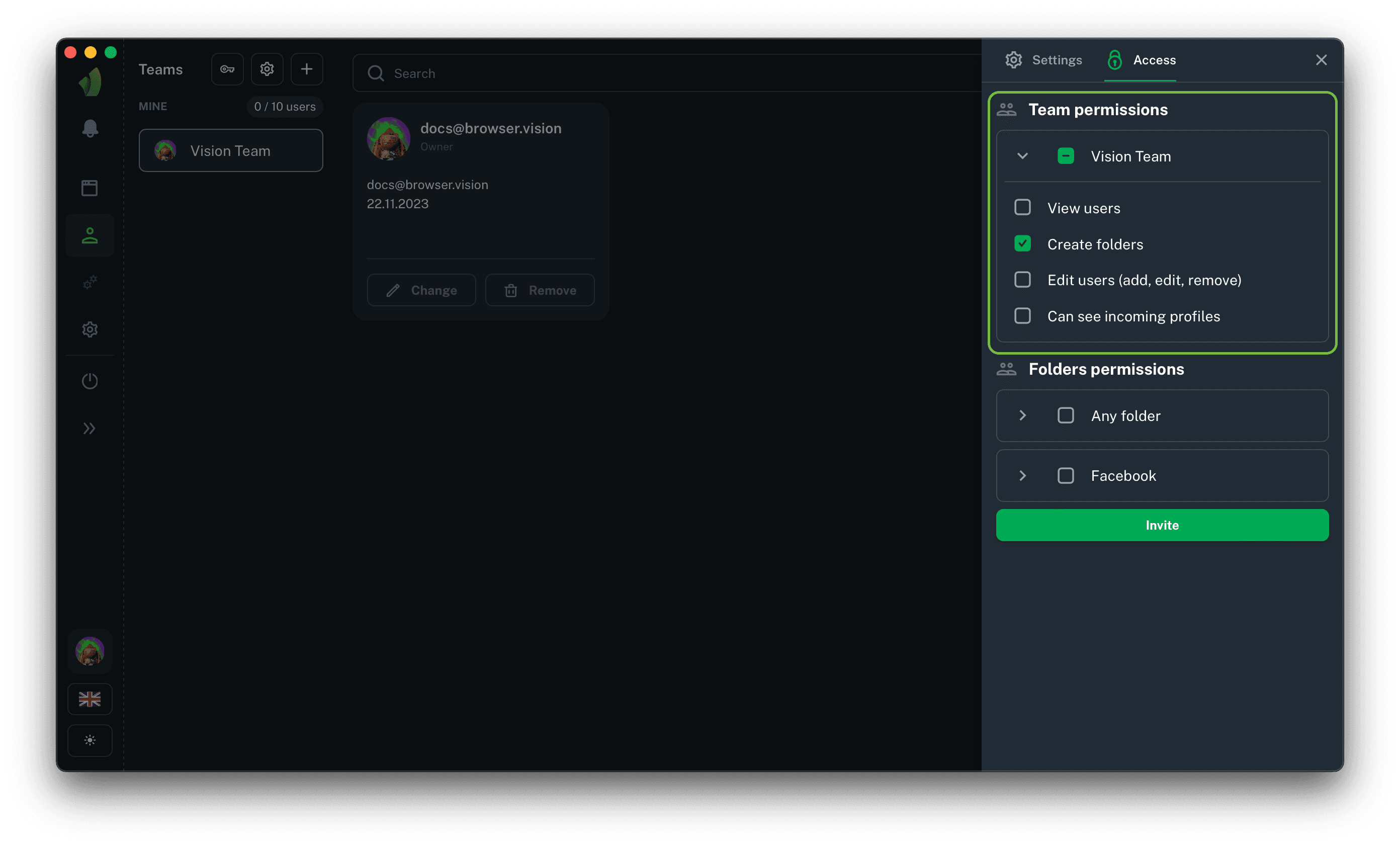Enable the View users checkbox
The width and height of the screenshot is (1400, 846).
coord(1022,208)
